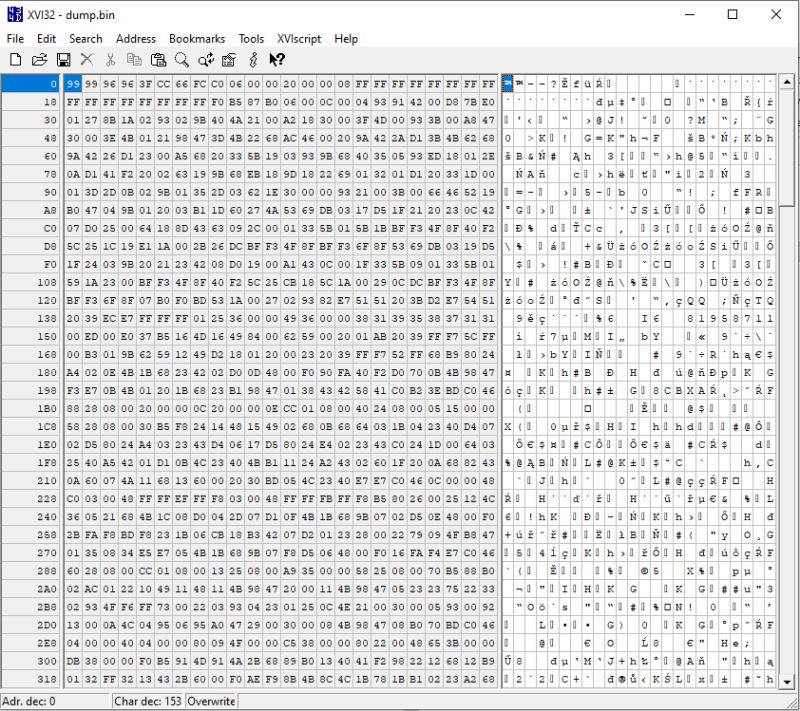Create a new file with the New icon
This screenshot has width=800, height=711.
[16, 60]
